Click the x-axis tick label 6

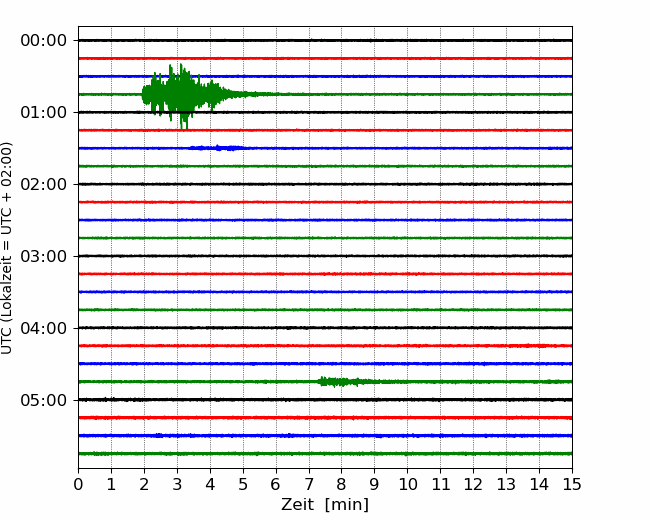tap(276, 484)
